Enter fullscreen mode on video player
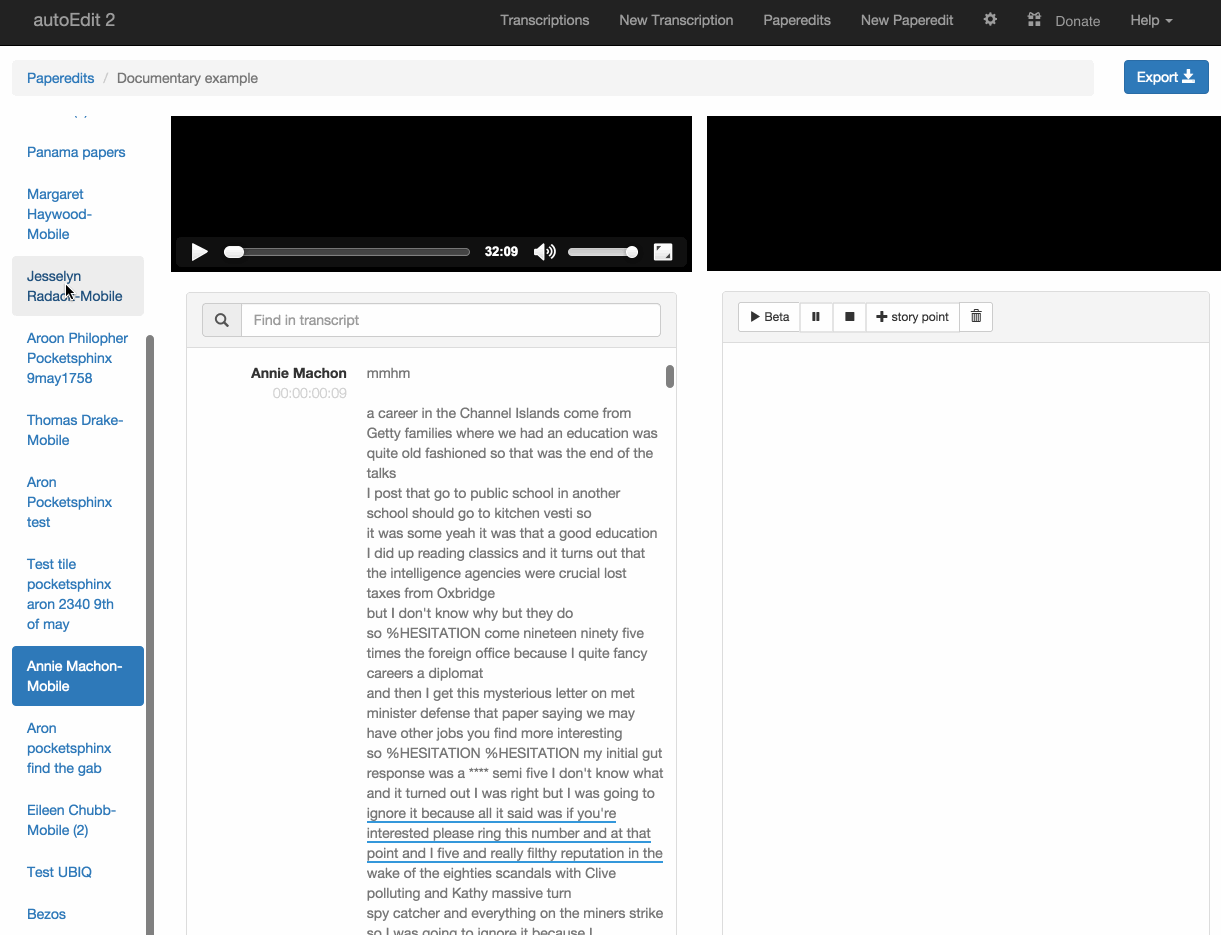The image size is (1221, 935). pyautogui.click(x=662, y=252)
